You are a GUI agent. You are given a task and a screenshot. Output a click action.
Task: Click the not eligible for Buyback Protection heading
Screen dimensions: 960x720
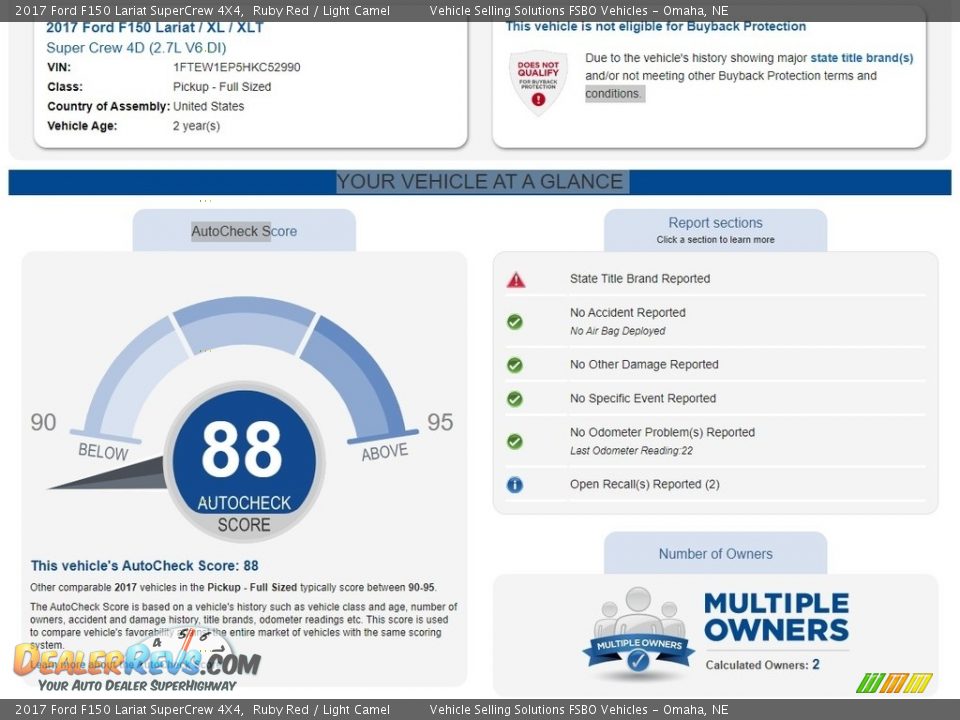(656, 26)
